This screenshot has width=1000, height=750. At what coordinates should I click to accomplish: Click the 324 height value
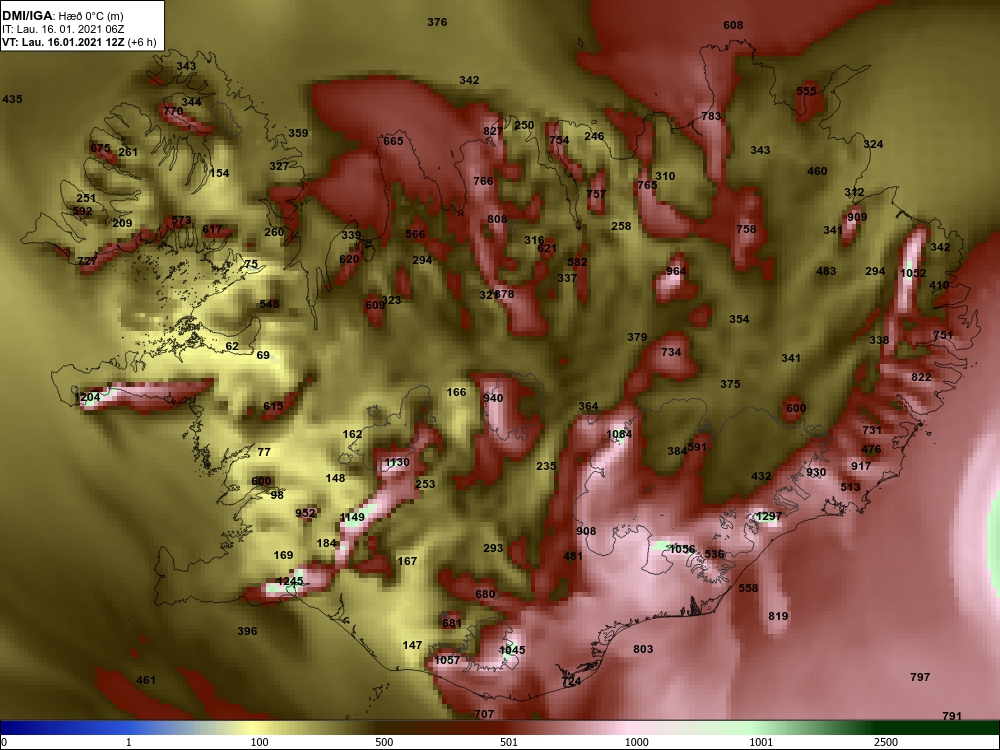(873, 144)
